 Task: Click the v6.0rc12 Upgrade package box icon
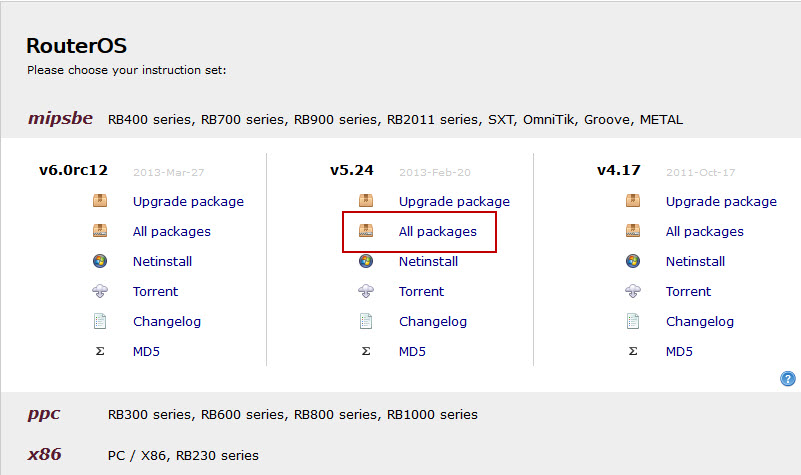tap(100, 201)
